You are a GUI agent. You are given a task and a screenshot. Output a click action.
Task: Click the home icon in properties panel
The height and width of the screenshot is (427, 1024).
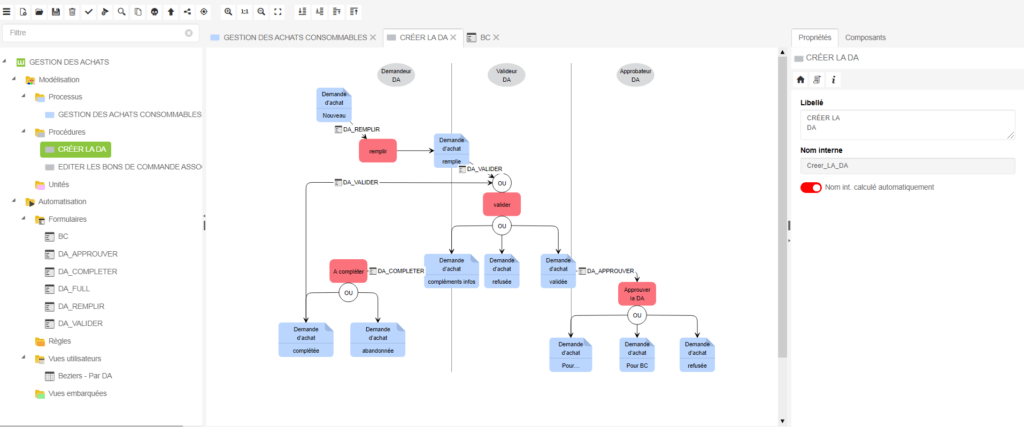pyautogui.click(x=800, y=79)
